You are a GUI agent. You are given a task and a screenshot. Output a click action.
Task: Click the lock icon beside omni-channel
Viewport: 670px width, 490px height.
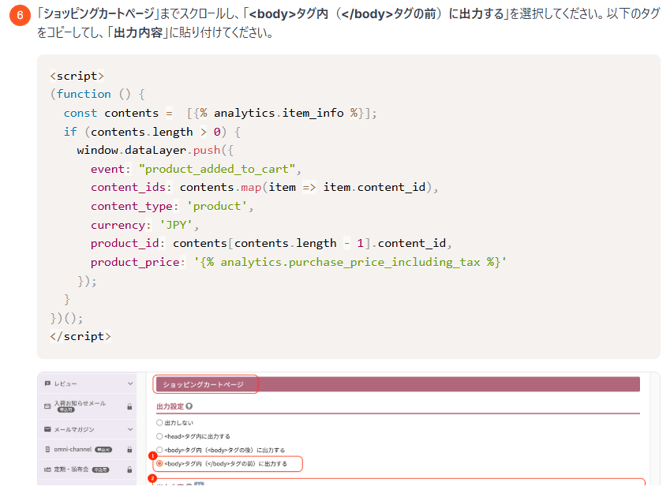[x=130, y=449]
